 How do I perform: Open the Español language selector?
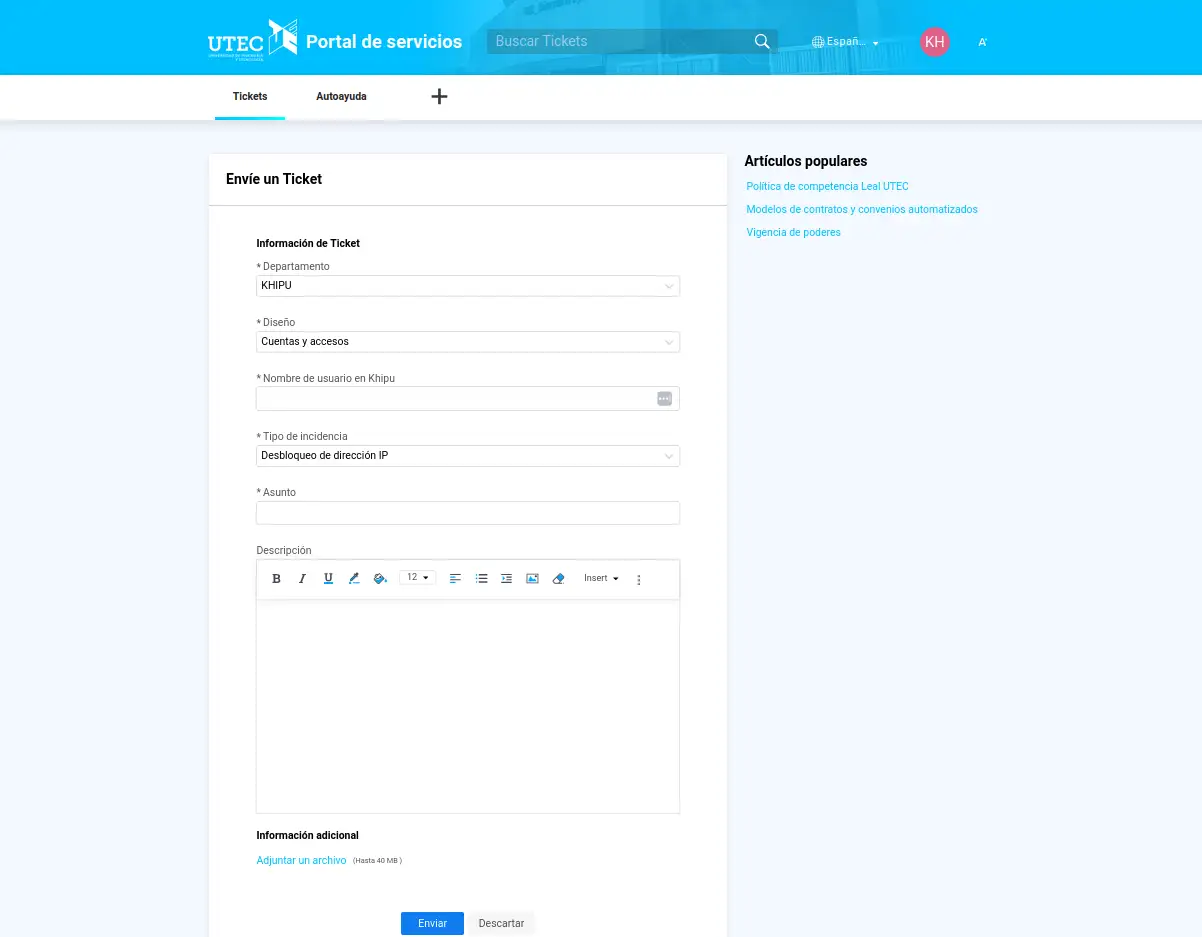point(845,42)
